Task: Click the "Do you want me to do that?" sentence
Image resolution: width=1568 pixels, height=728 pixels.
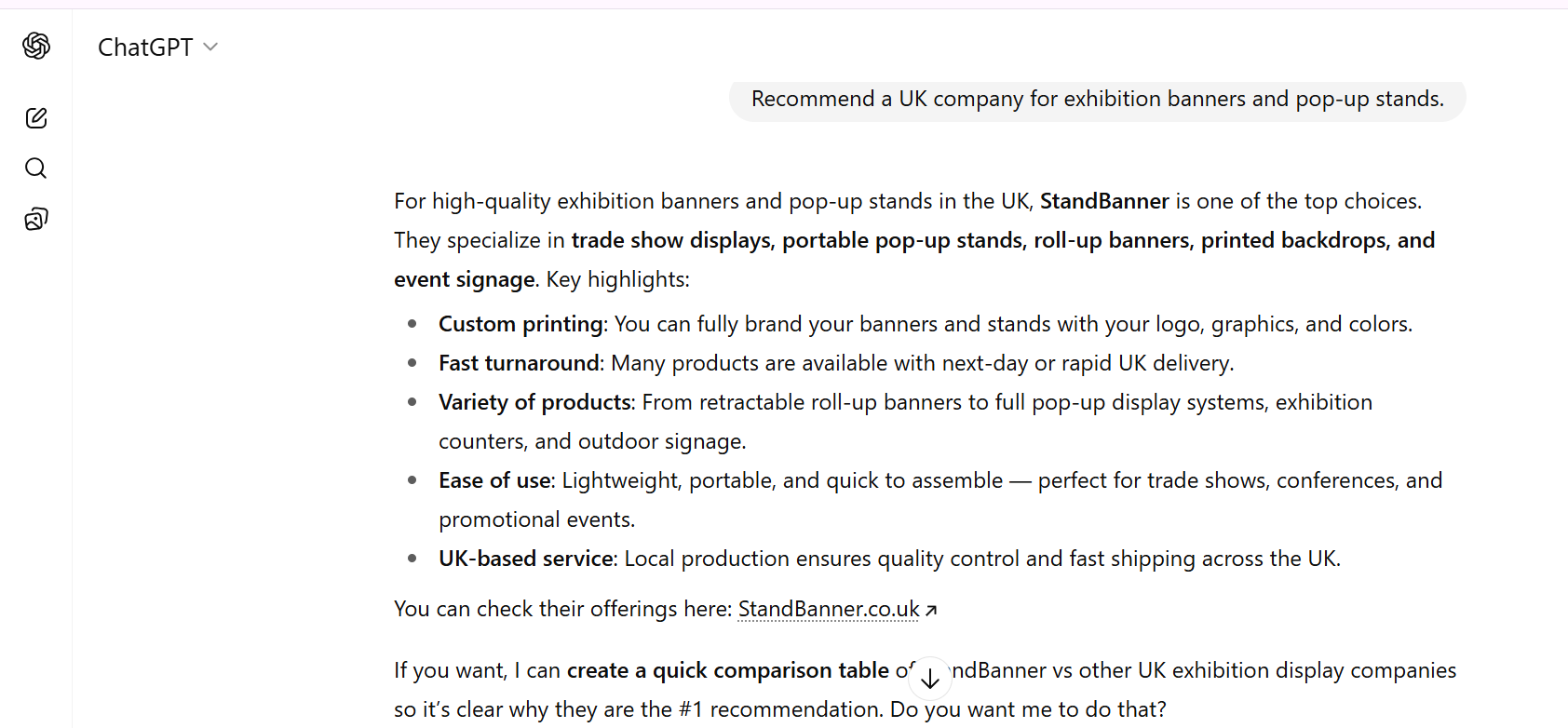Action: pyautogui.click(x=1028, y=709)
